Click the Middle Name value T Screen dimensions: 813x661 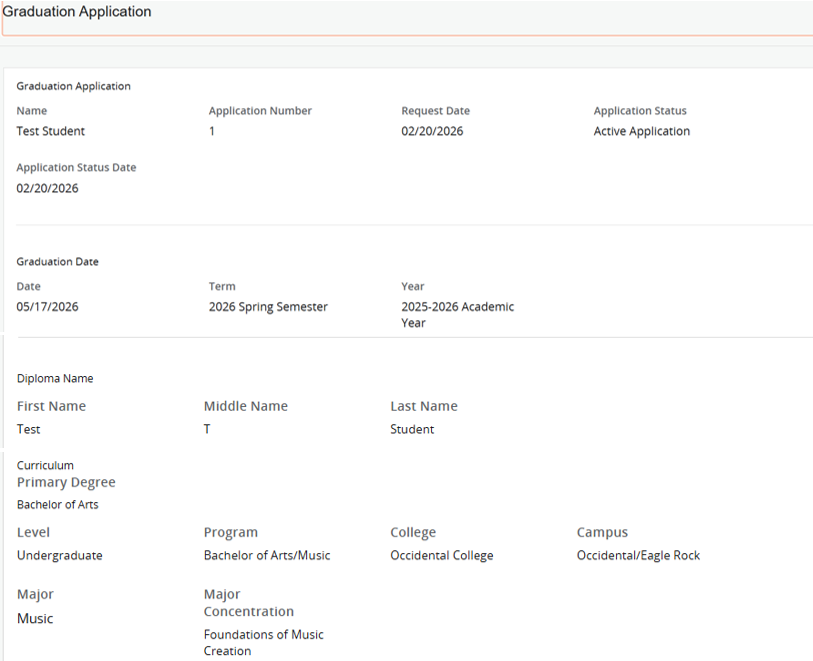pos(206,428)
